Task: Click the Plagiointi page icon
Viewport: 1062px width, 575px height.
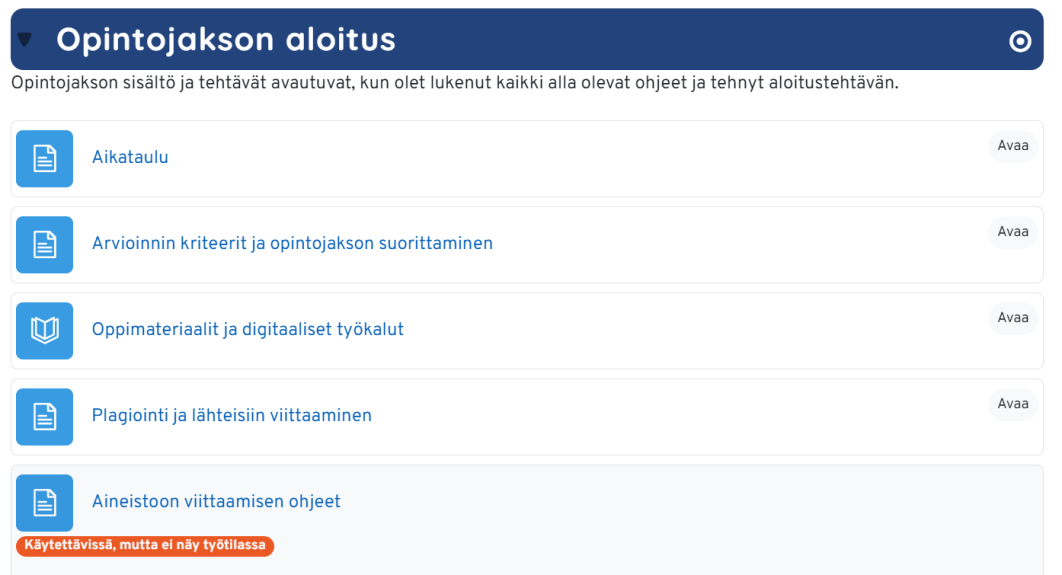Action: [45, 417]
